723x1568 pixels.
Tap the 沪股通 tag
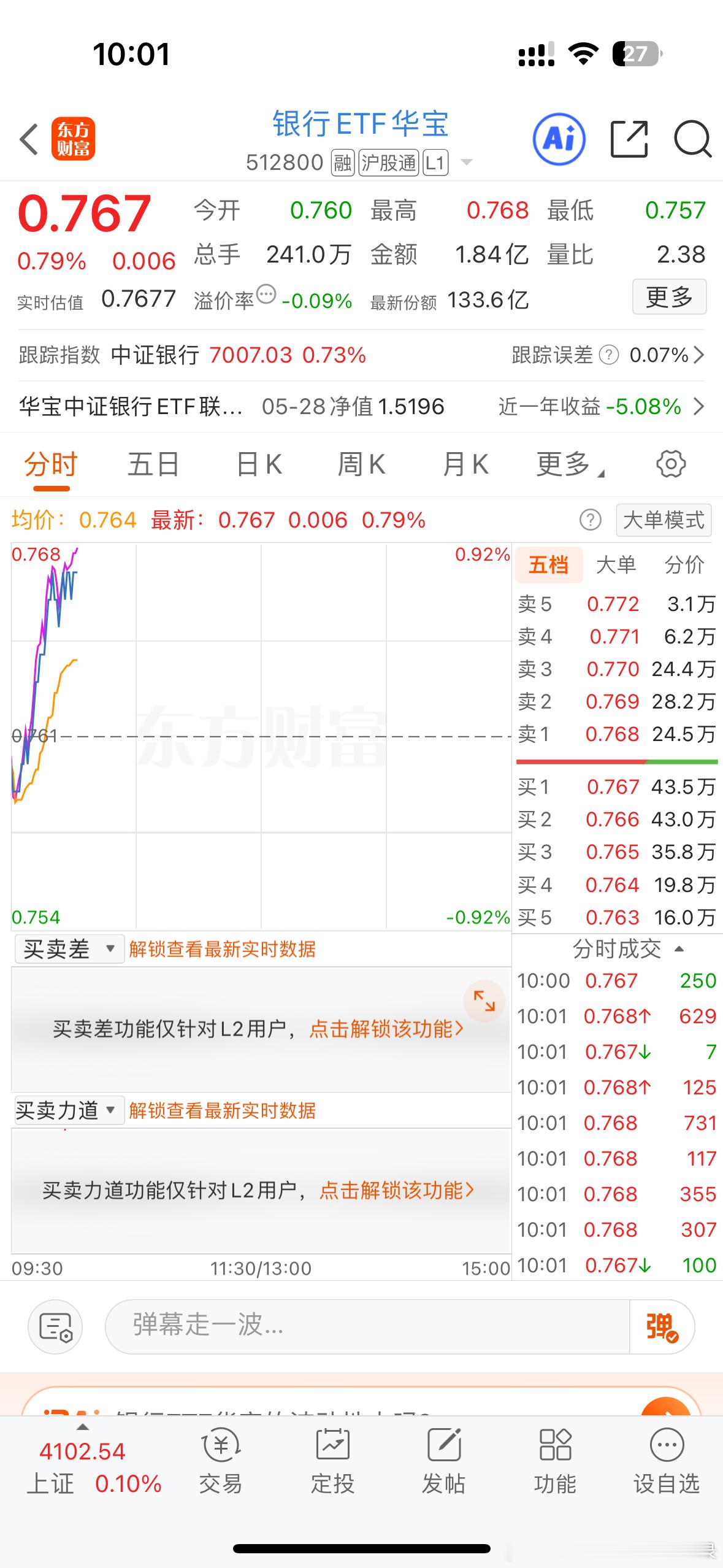click(x=388, y=163)
